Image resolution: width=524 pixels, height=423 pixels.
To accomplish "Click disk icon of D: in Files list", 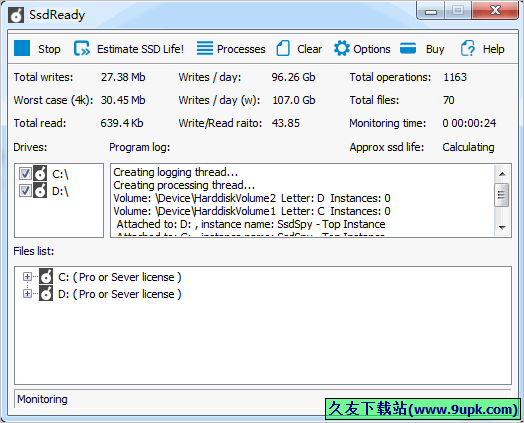I will pos(46,293).
